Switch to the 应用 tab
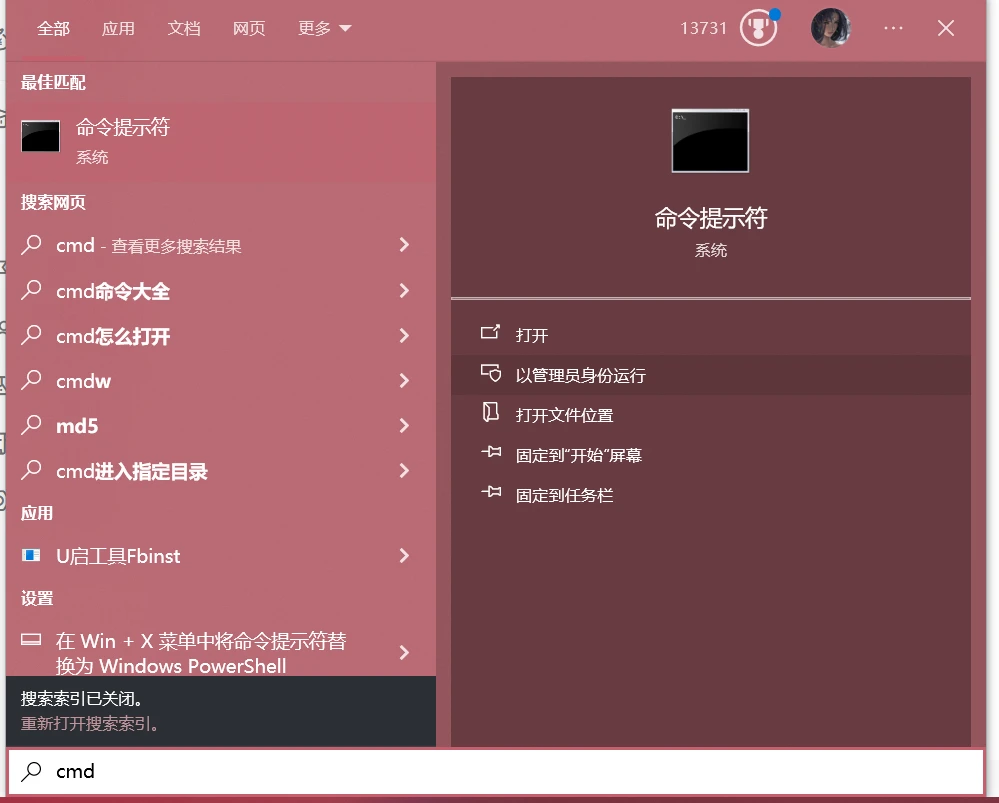999x803 pixels. [119, 29]
